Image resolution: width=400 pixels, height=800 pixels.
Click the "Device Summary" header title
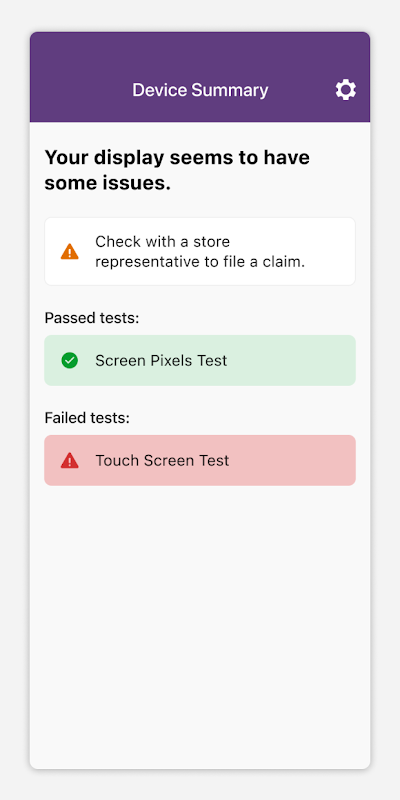200,90
